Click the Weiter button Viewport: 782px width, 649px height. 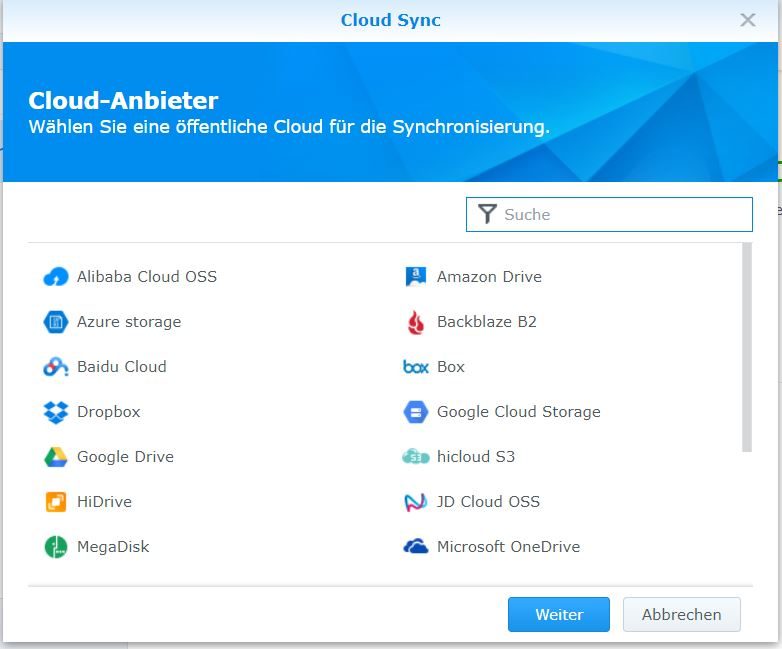coord(558,615)
